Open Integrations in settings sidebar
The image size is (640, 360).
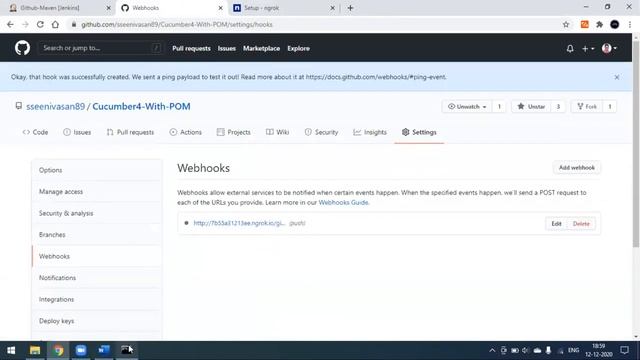click(97, 300)
